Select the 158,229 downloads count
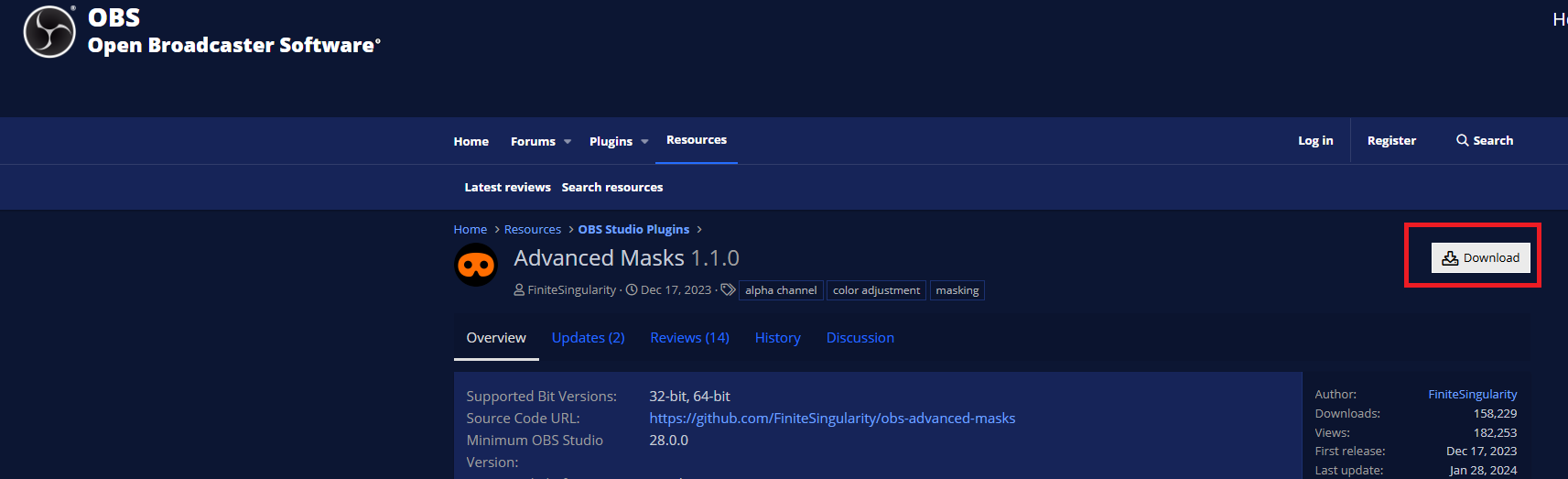This screenshot has height=479, width=1568. coord(1495,413)
